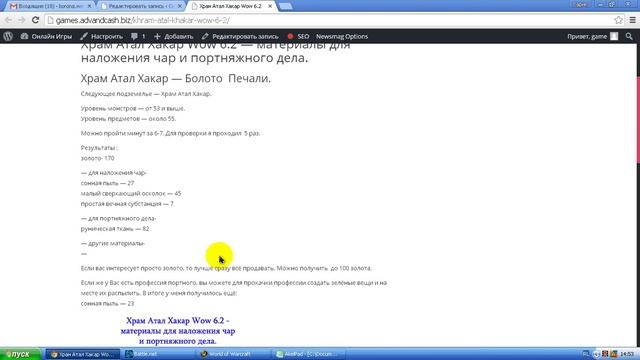Click the system tray clock

point(627,354)
